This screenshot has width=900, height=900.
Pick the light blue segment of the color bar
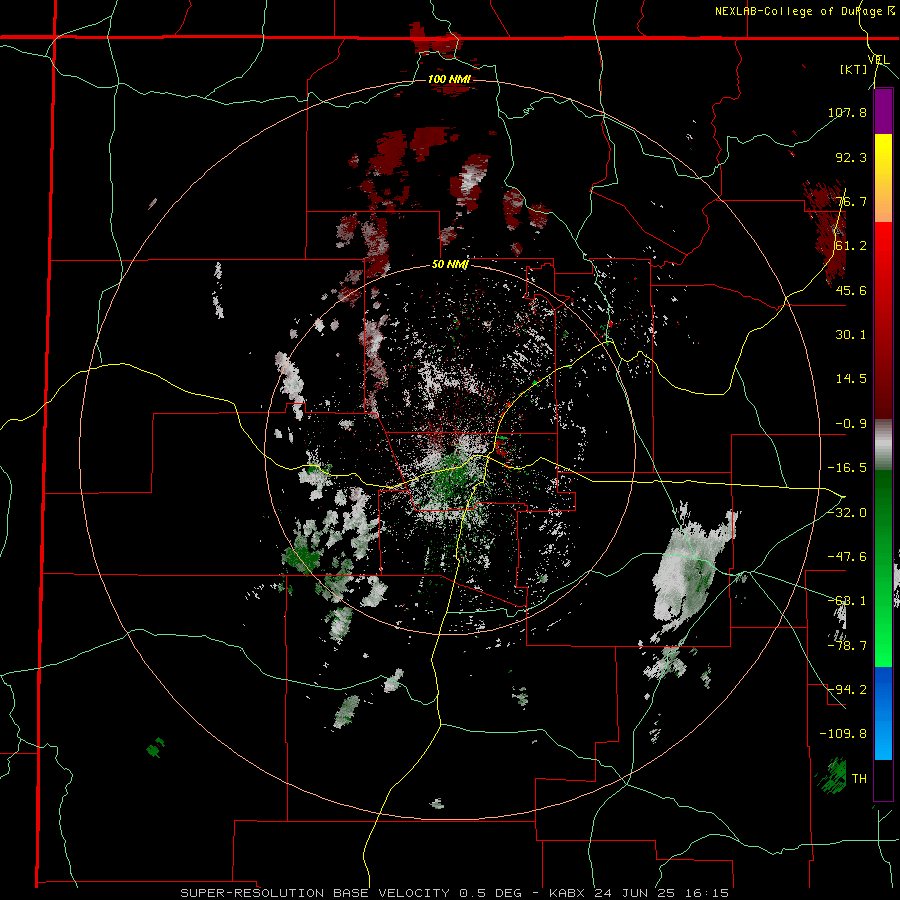[883, 736]
